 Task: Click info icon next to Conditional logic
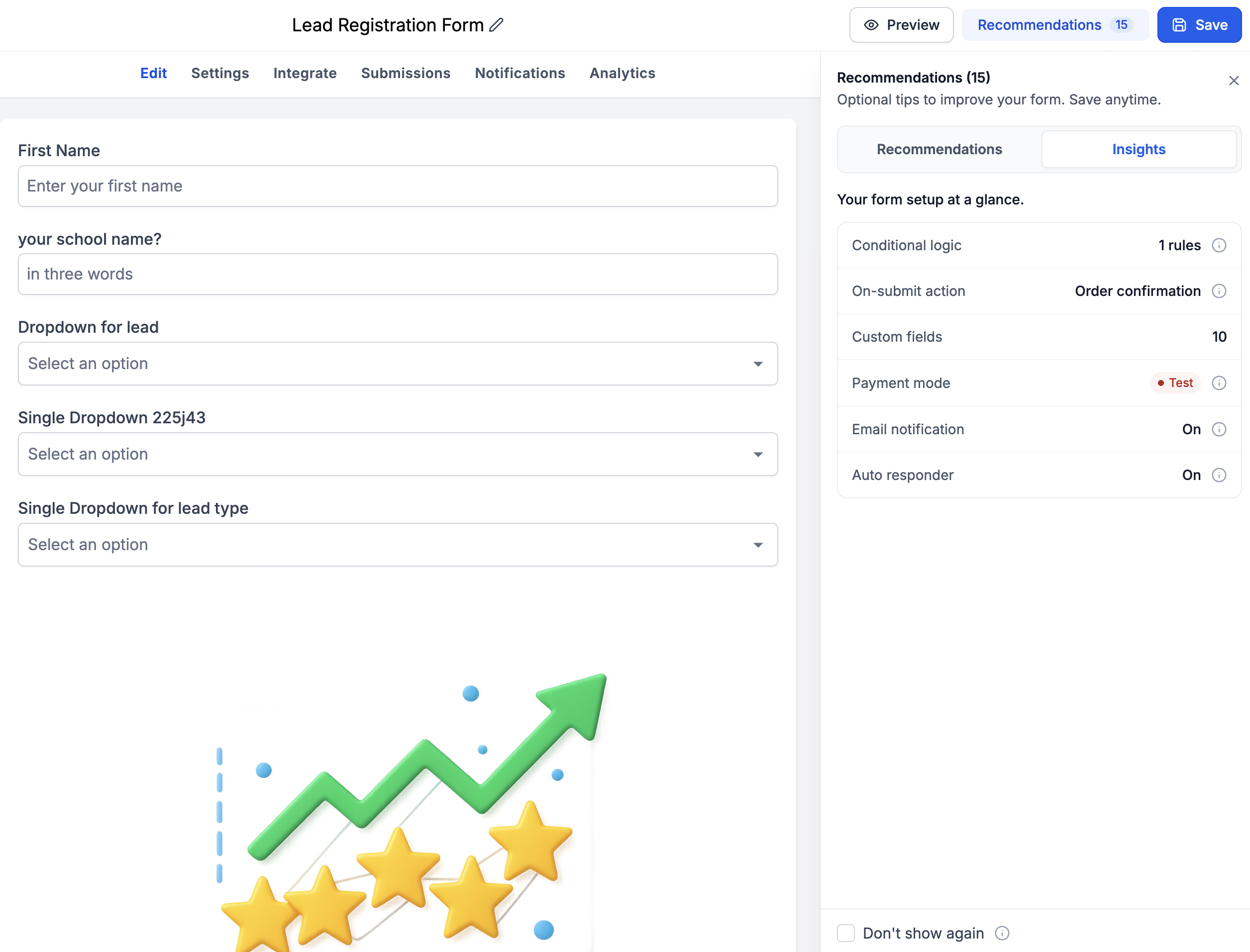[1219, 245]
